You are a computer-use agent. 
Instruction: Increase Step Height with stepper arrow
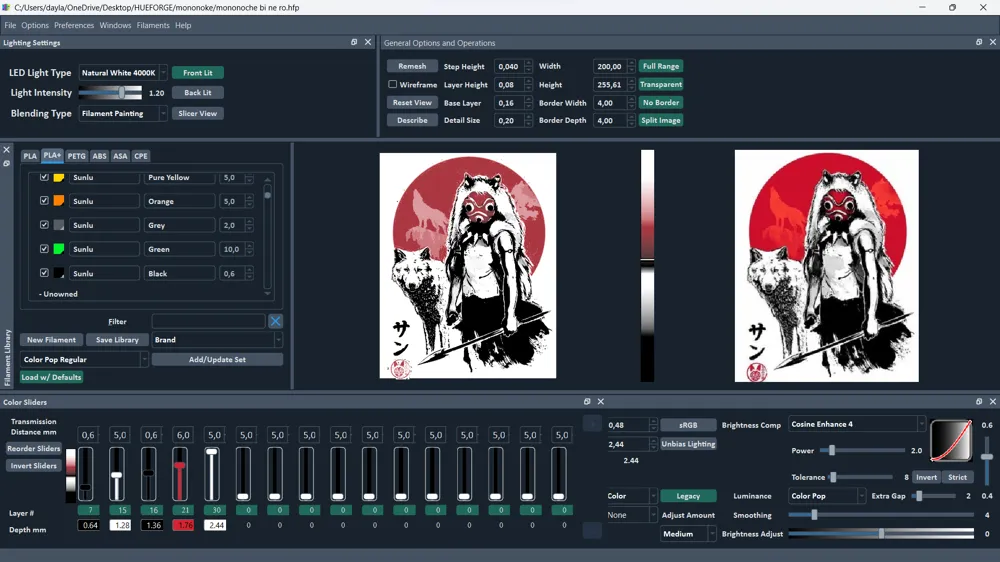click(528, 63)
